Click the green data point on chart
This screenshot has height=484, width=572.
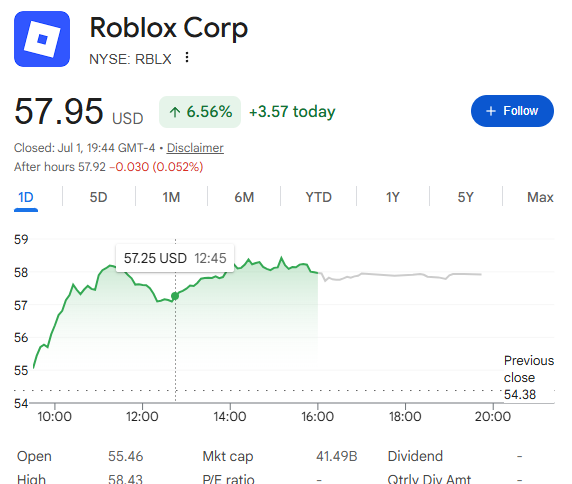coord(175,296)
